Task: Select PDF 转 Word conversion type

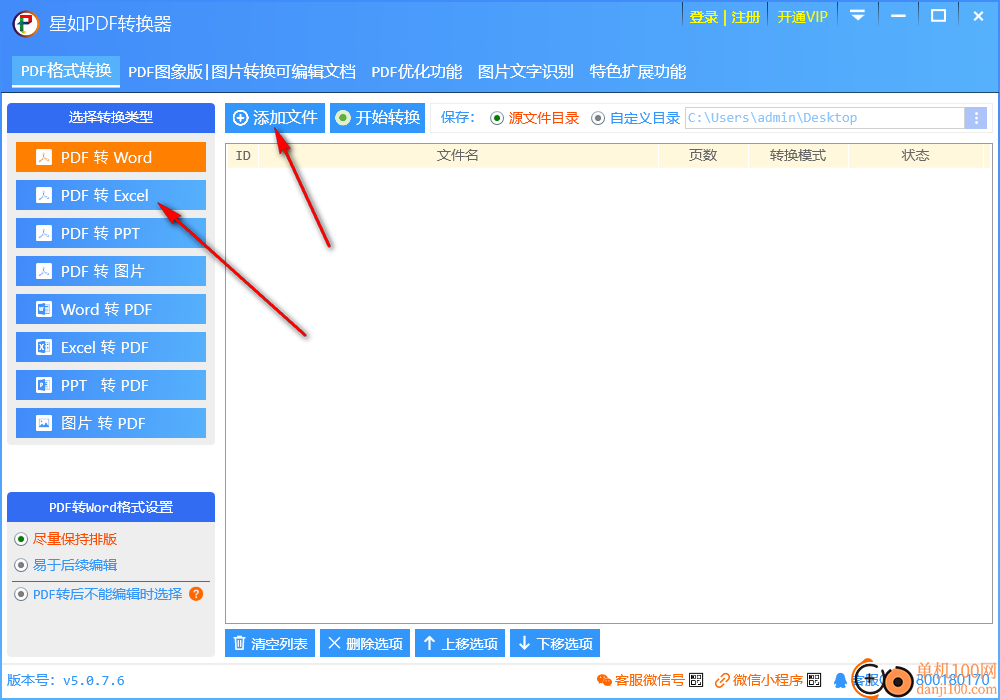Action: pyautogui.click(x=111, y=157)
